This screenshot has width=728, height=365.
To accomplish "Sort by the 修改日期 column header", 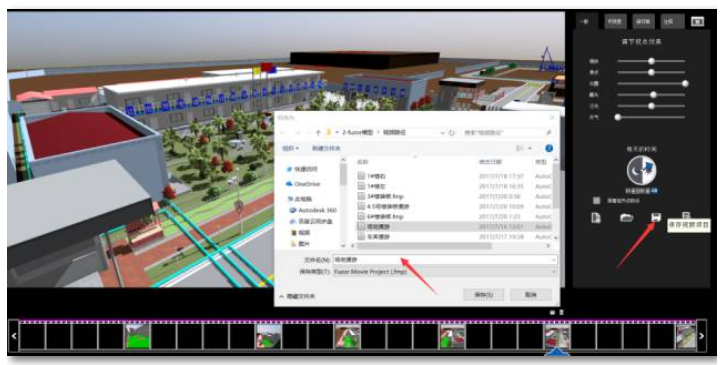I will pyautogui.click(x=490, y=162).
